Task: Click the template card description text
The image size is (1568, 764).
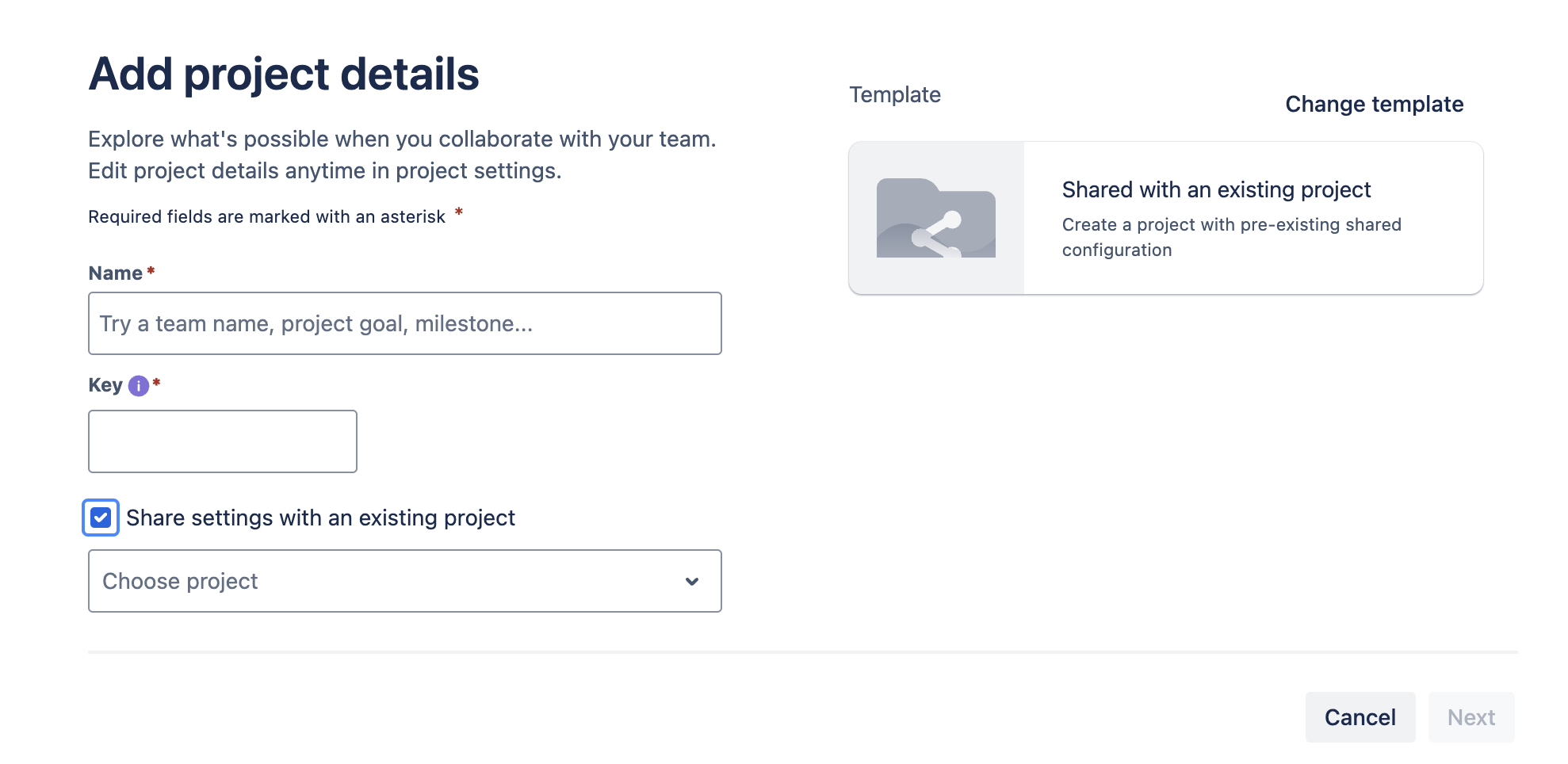Action: (x=1231, y=236)
